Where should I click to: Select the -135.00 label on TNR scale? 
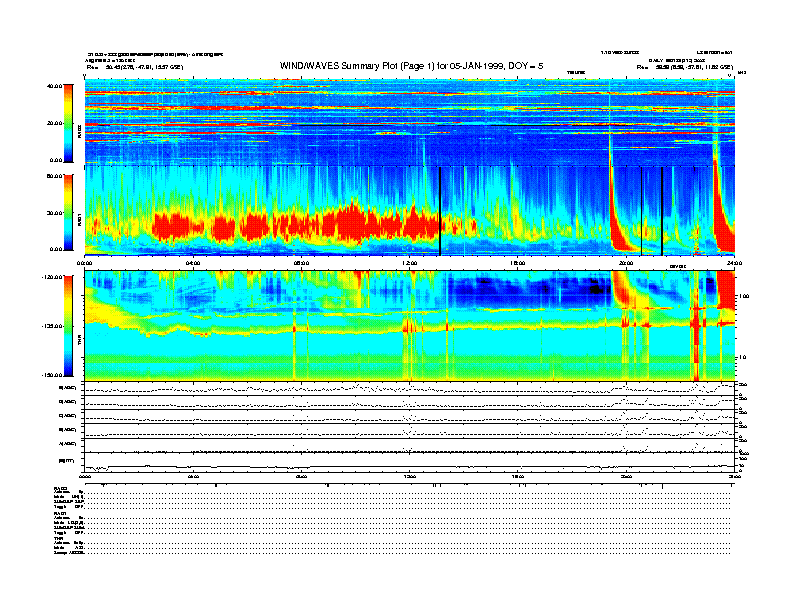click(52, 326)
